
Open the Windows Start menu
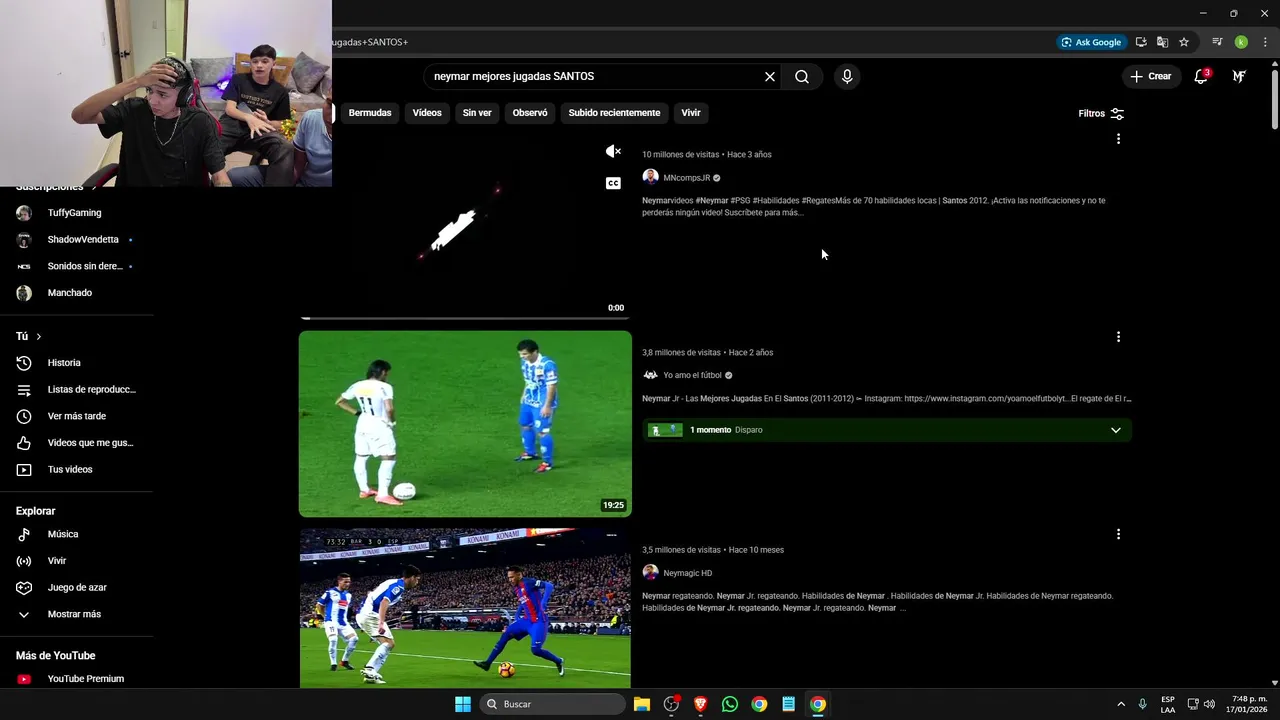[463, 704]
